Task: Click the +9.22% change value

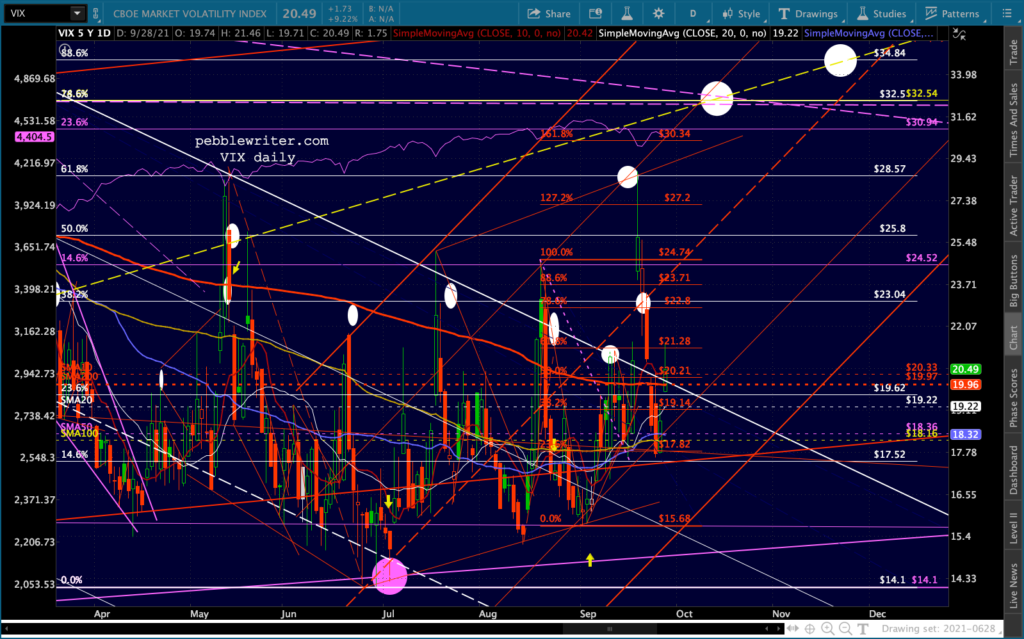Action: (x=342, y=19)
